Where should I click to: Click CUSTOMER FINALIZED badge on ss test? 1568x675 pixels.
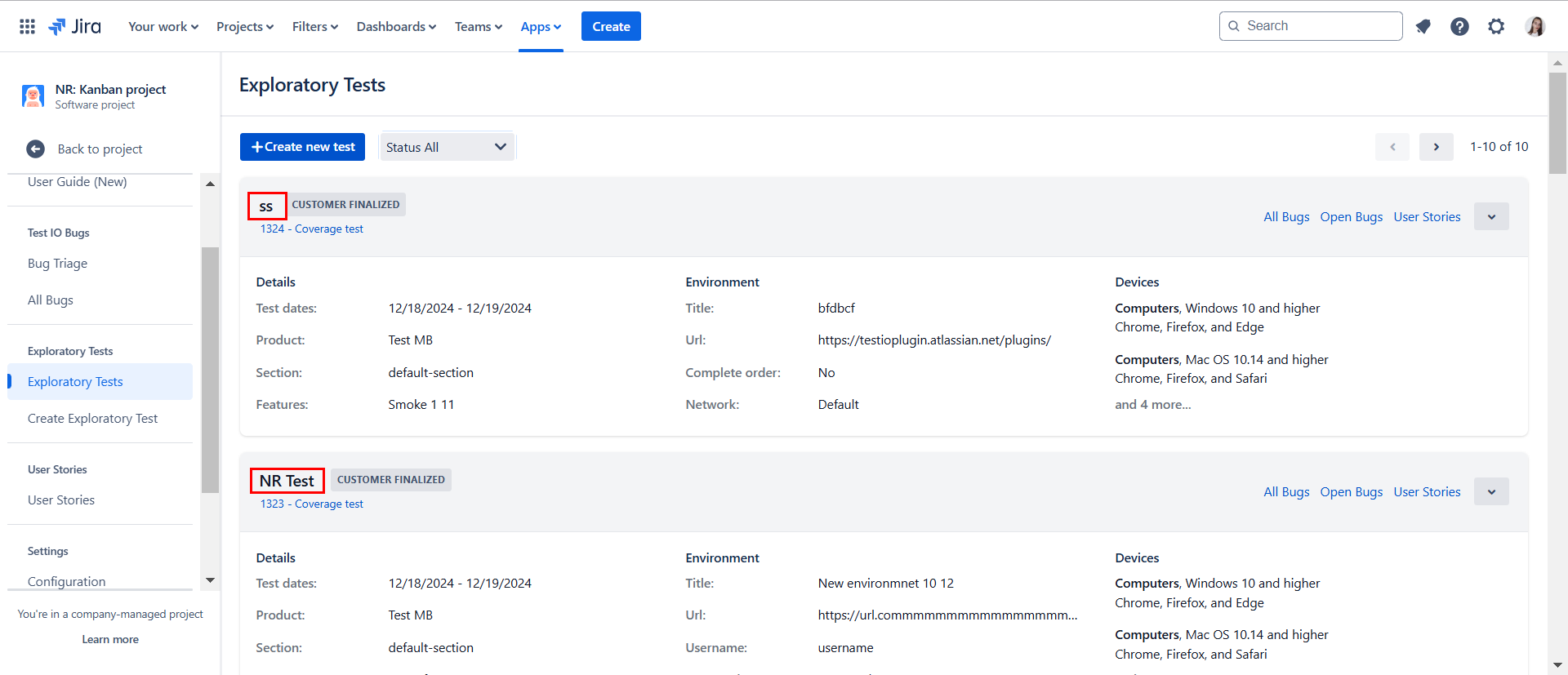coord(346,205)
